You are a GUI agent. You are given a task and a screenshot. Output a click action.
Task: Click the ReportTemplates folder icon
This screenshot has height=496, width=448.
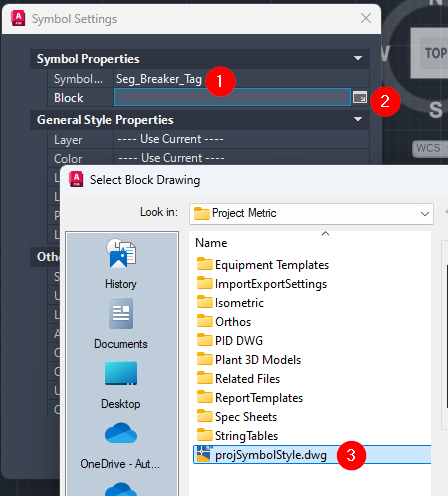coord(205,397)
